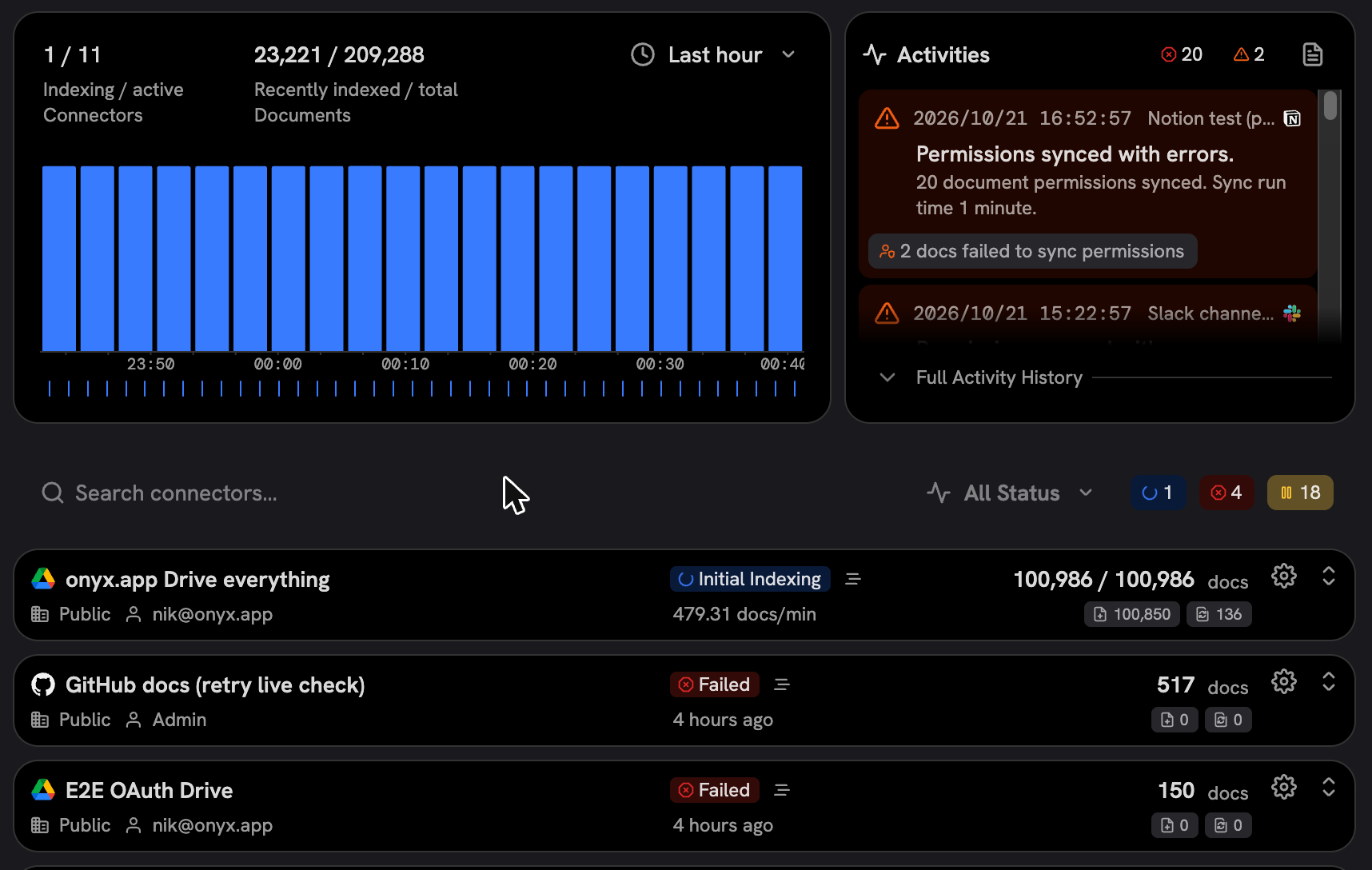Click the Google Drive icon of E2E OAuth Drive
The height and width of the screenshot is (870, 1372).
pyautogui.click(x=43, y=790)
